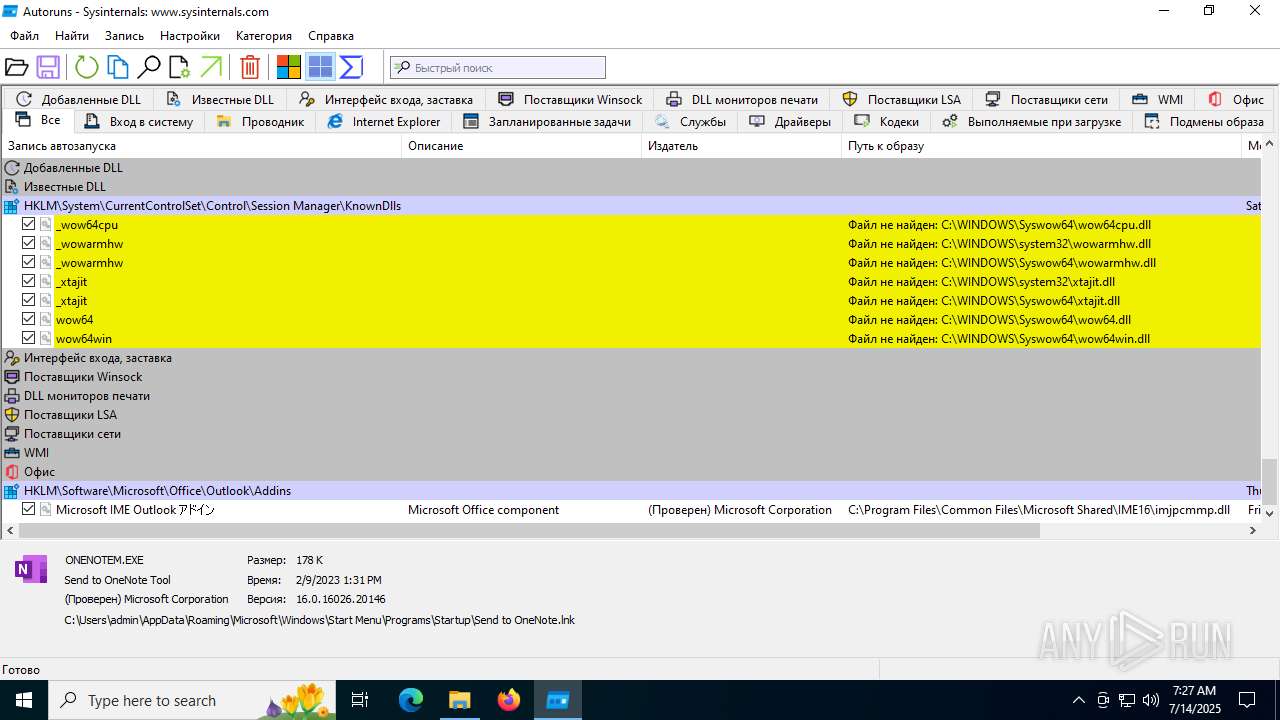Click the green Refresh toolbar icon
Image resolution: width=1280 pixels, height=720 pixels.
point(87,68)
